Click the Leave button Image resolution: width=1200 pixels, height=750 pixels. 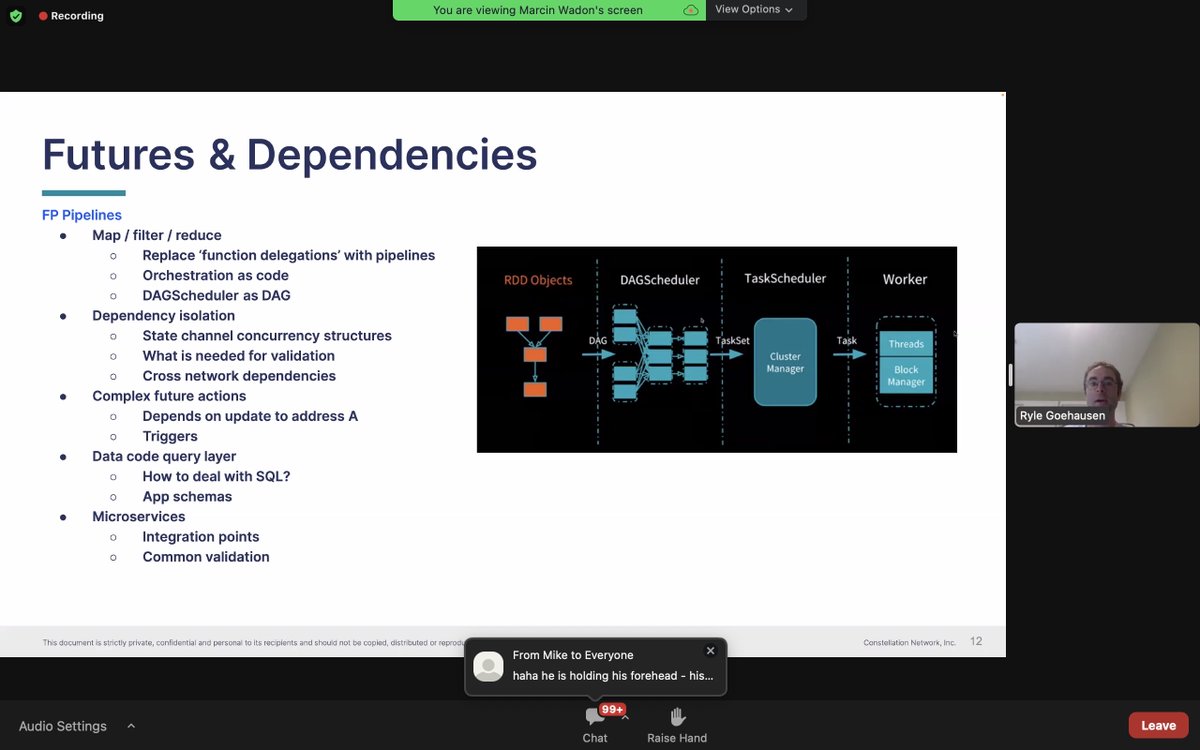tap(1157, 724)
